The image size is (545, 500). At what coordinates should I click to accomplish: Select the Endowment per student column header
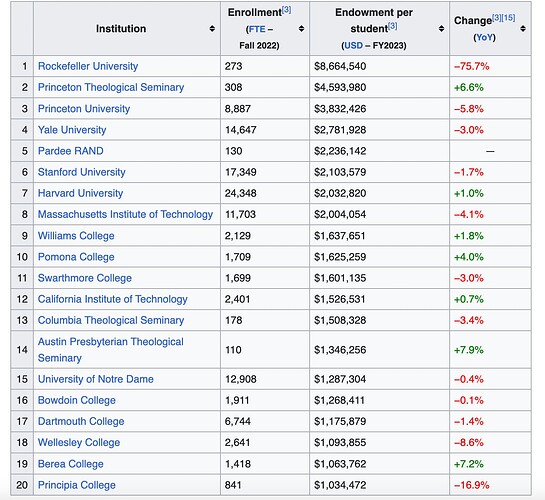coord(379,28)
